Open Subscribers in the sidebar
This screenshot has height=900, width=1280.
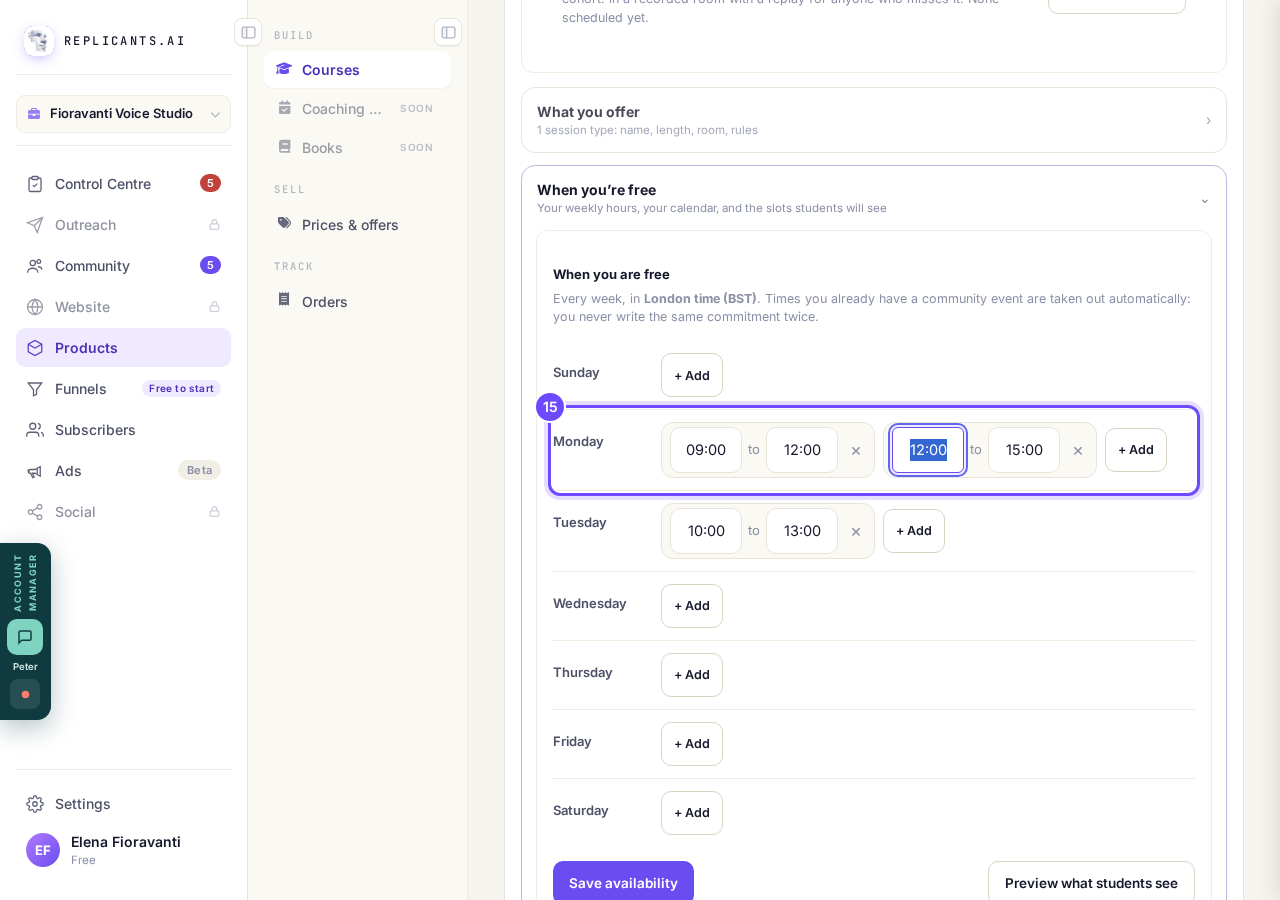click(x=123, y=430)
